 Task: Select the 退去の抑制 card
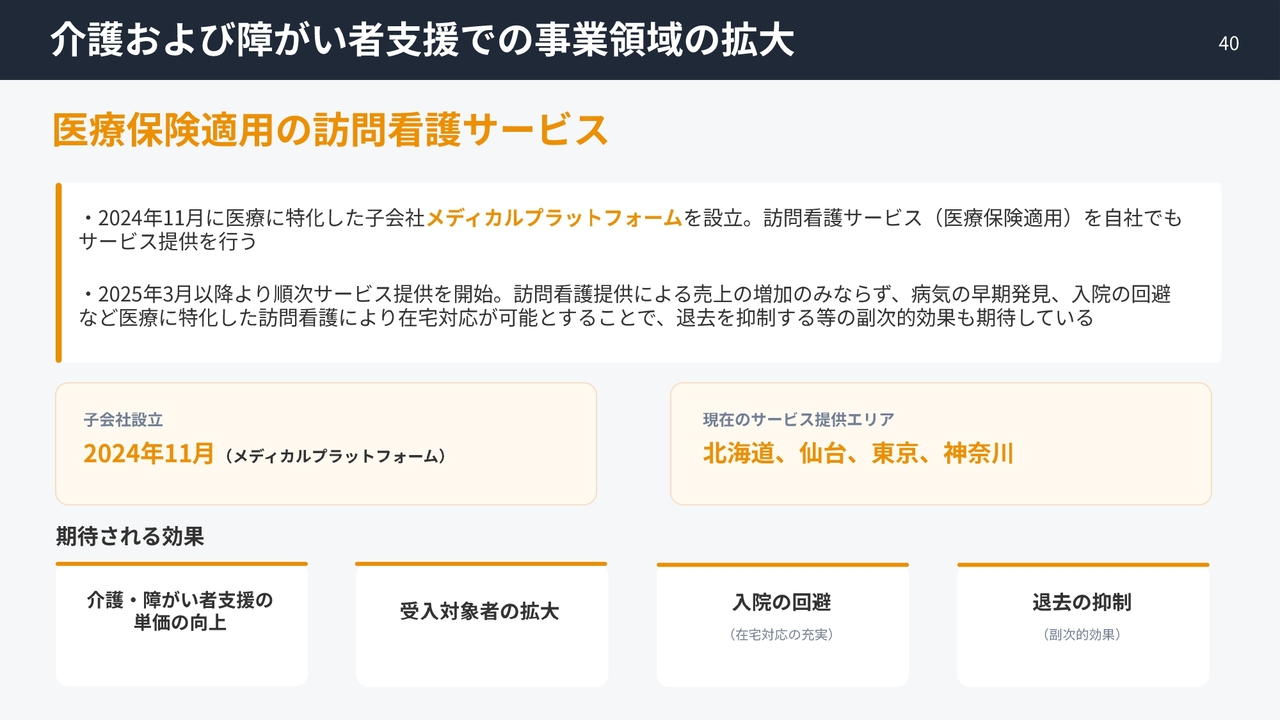point(1083,625)
